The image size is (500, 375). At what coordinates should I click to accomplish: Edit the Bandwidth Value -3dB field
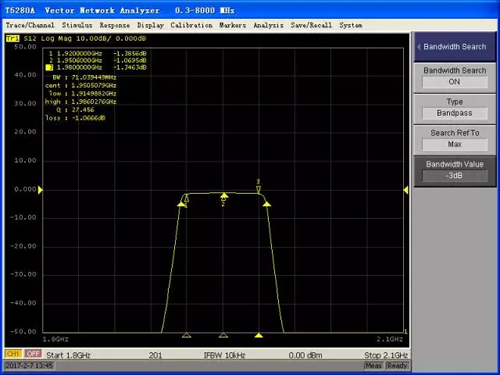454,176
